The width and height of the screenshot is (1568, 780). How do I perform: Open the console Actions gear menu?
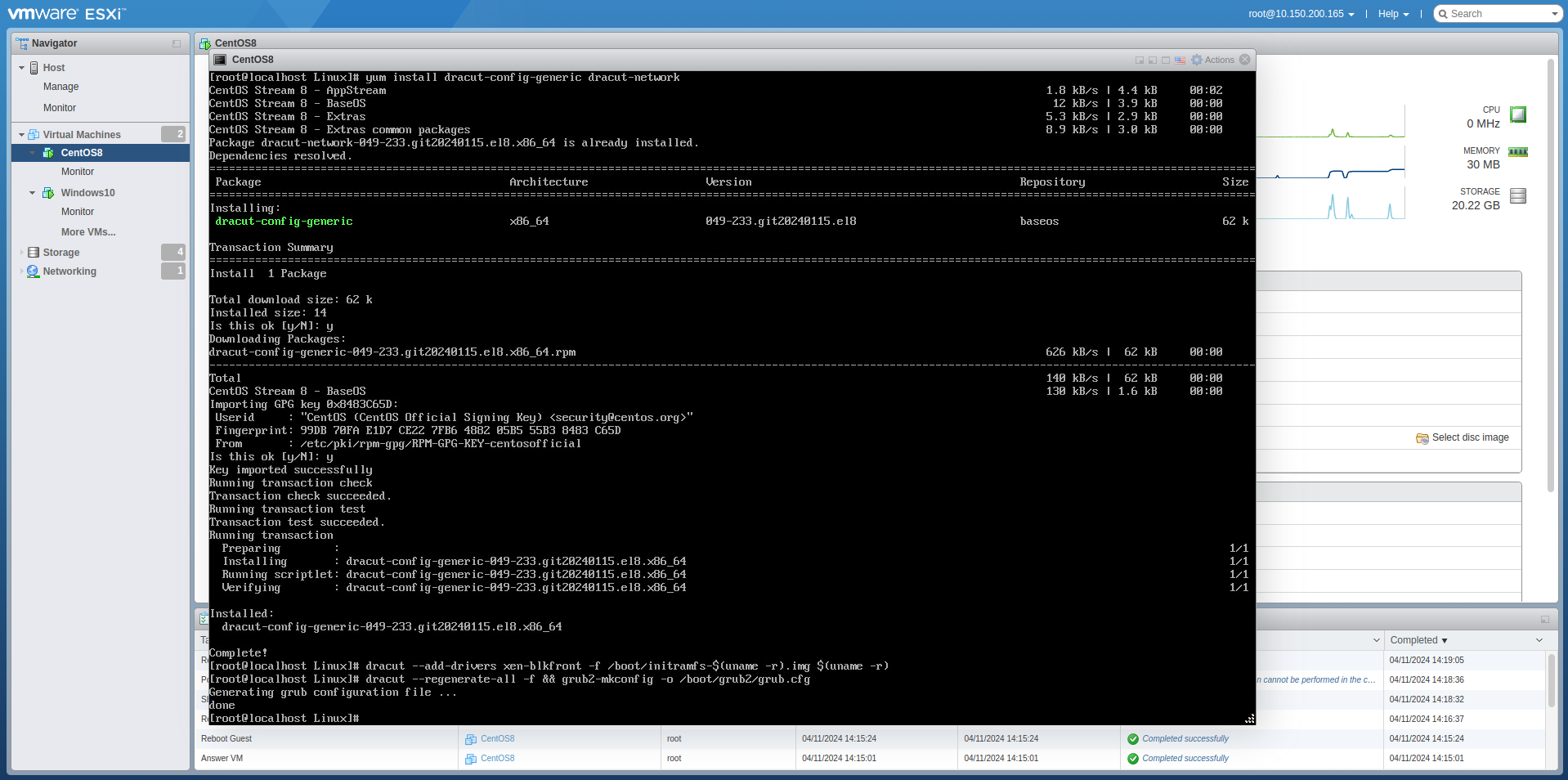1213,60
